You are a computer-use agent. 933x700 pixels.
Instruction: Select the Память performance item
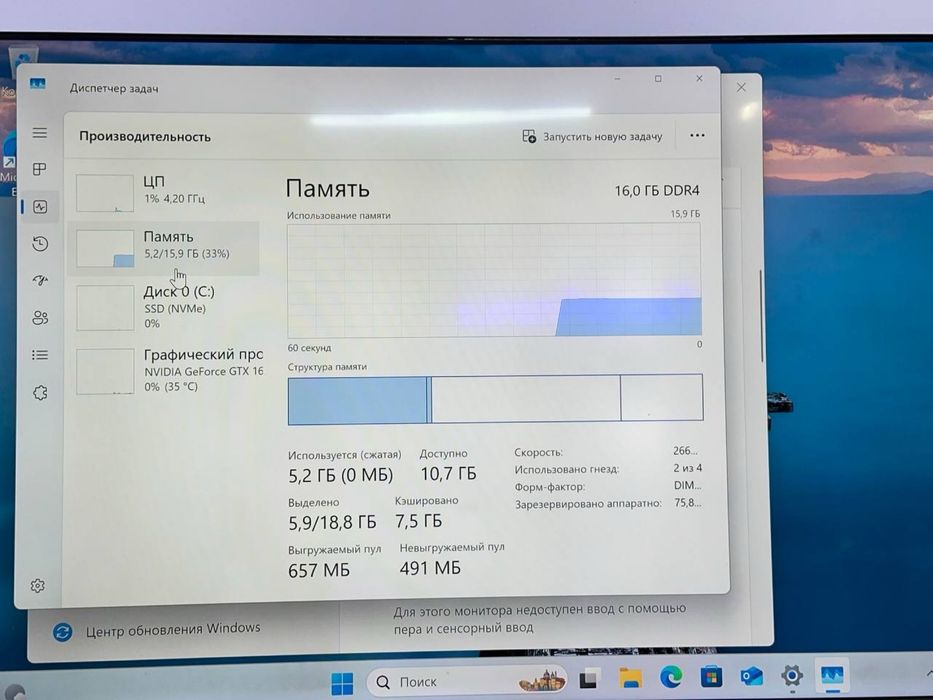coord(164,248)
